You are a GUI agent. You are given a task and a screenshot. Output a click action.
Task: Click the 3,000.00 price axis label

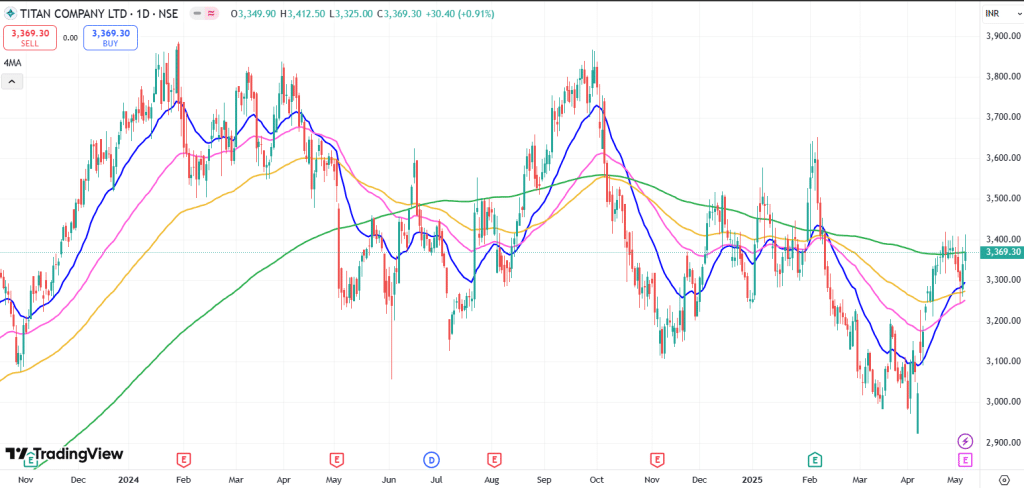pyautogui.click(x=1002, y=402)
